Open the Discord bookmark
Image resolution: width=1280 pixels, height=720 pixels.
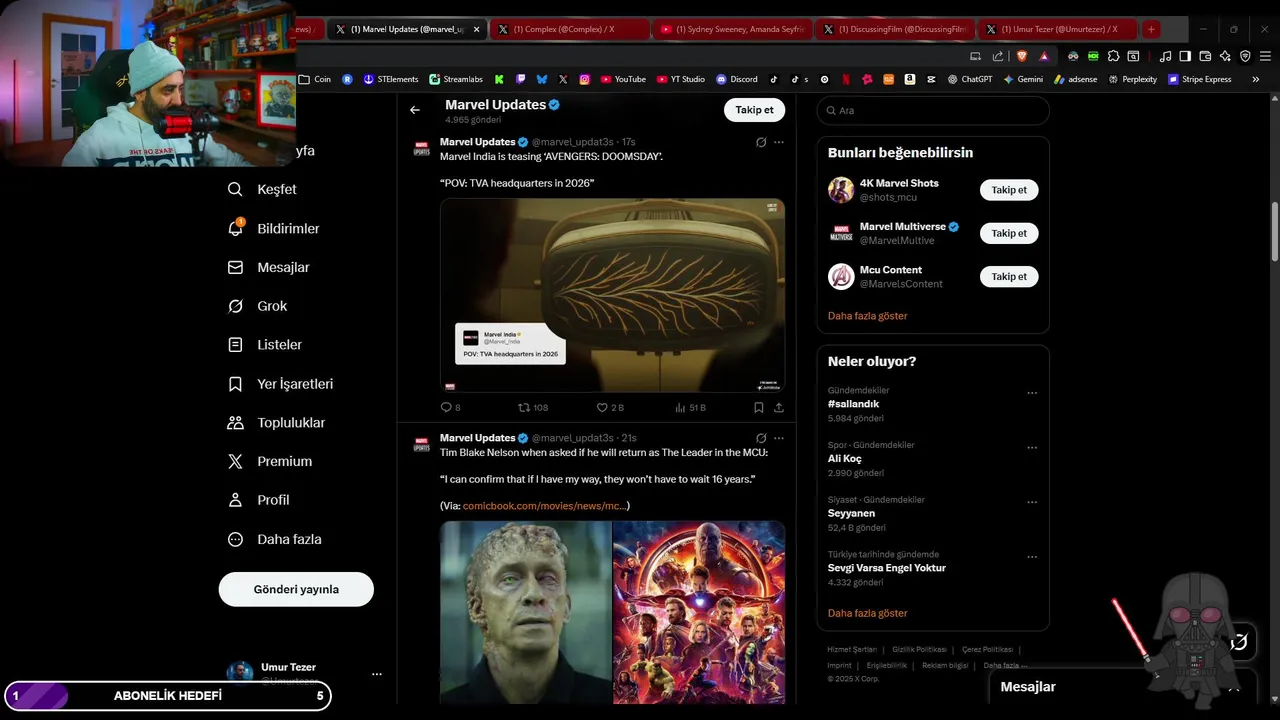(x=736, y=79)
